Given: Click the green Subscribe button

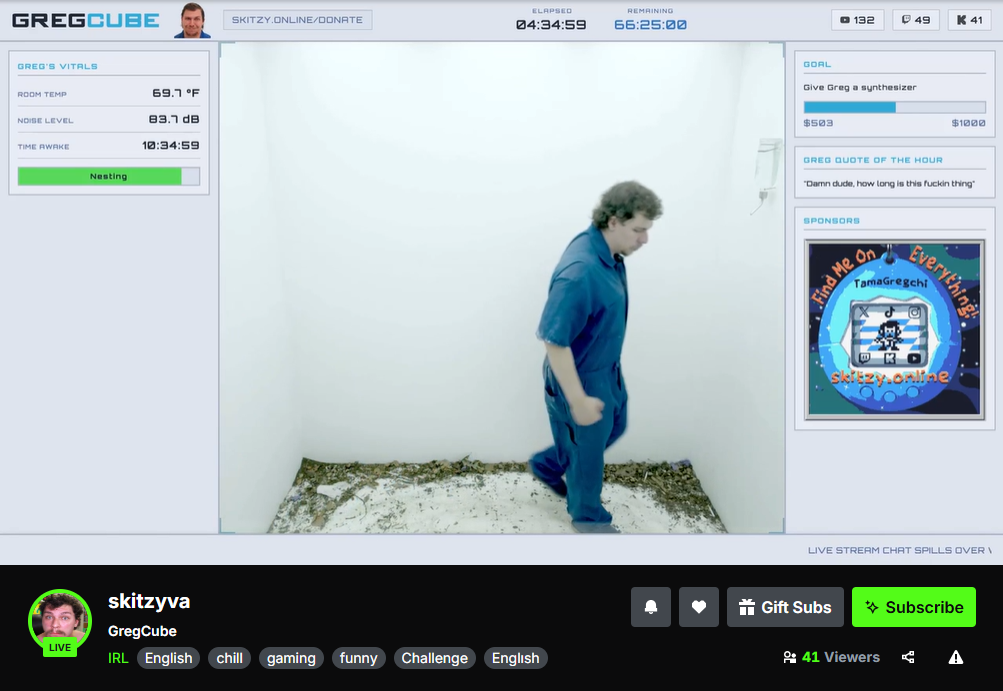Looking at the screenshot, I should 913,607.
